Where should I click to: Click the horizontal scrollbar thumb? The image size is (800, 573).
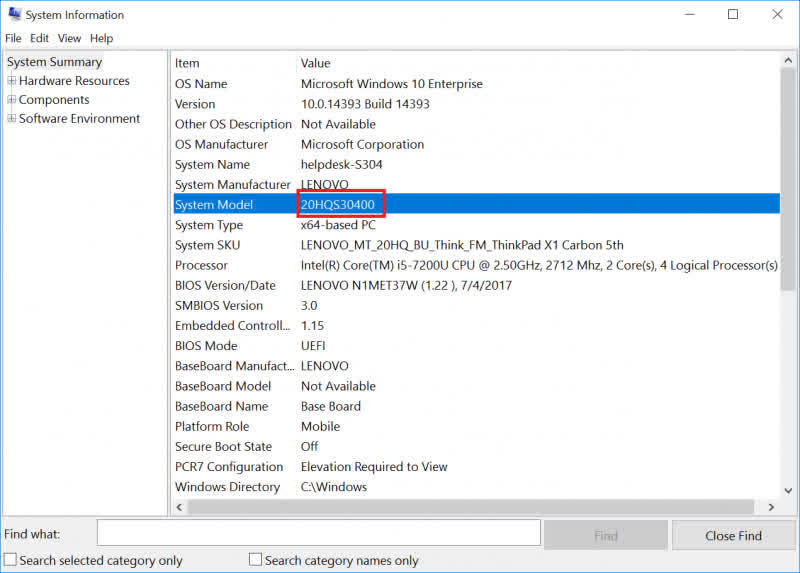tap(470, 507)
